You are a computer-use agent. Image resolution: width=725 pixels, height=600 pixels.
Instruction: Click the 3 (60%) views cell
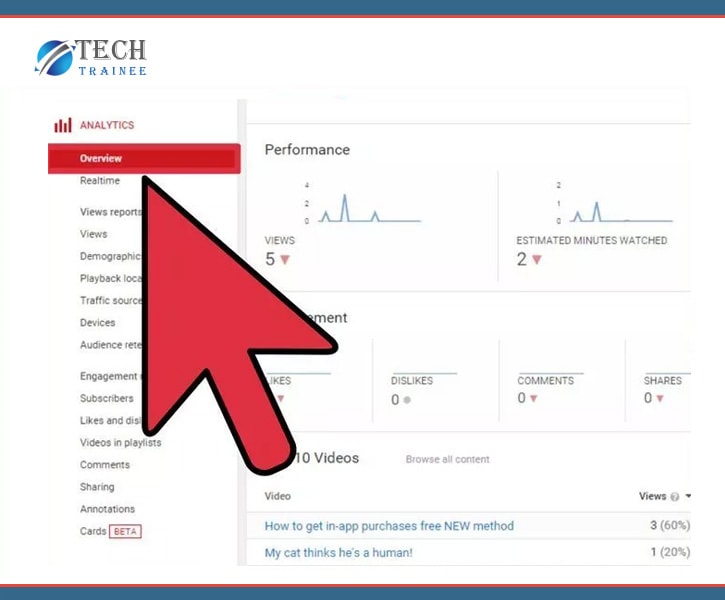(x=670, y=526)
